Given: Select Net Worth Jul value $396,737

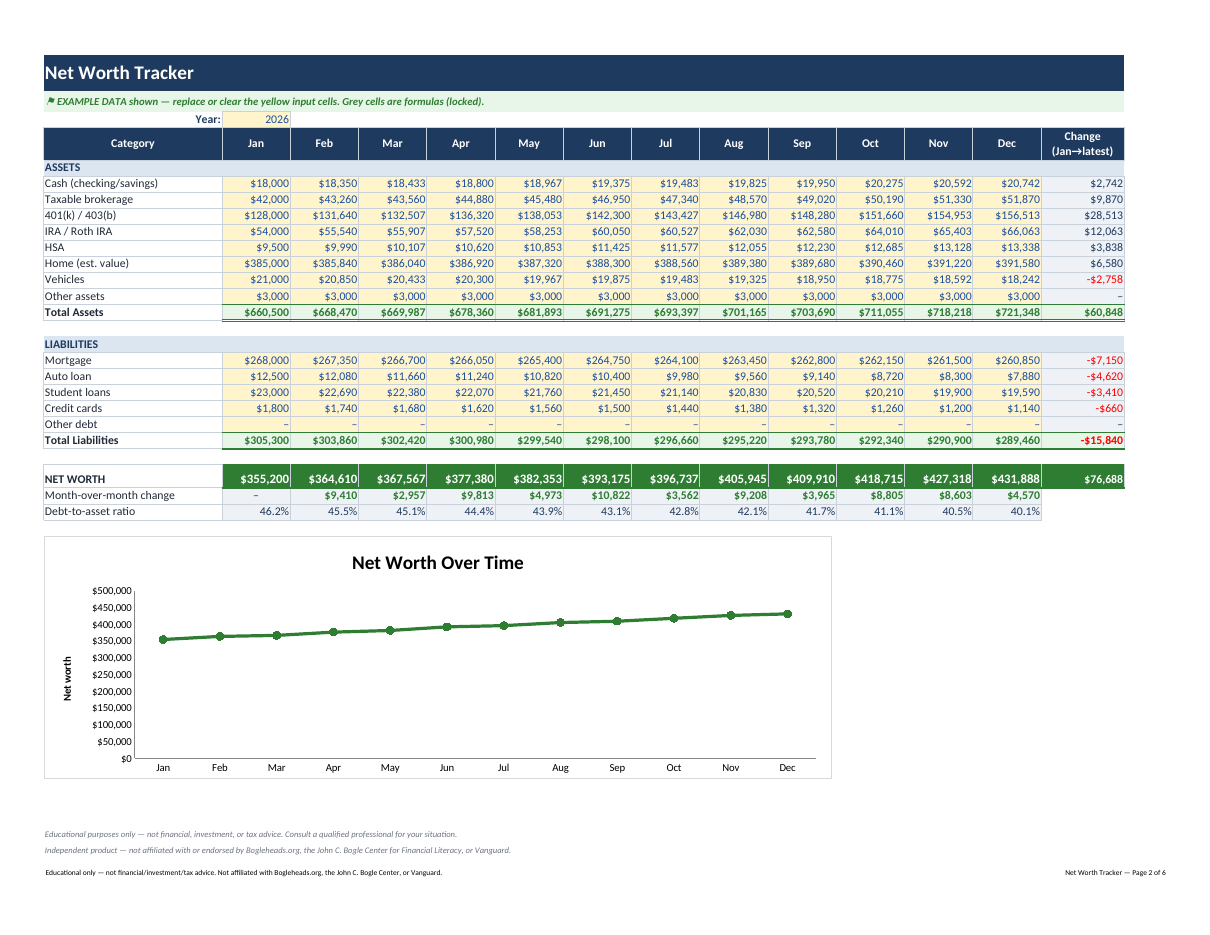Looking at the screenshot, I should pyautogui.click(x=665, y=479).
